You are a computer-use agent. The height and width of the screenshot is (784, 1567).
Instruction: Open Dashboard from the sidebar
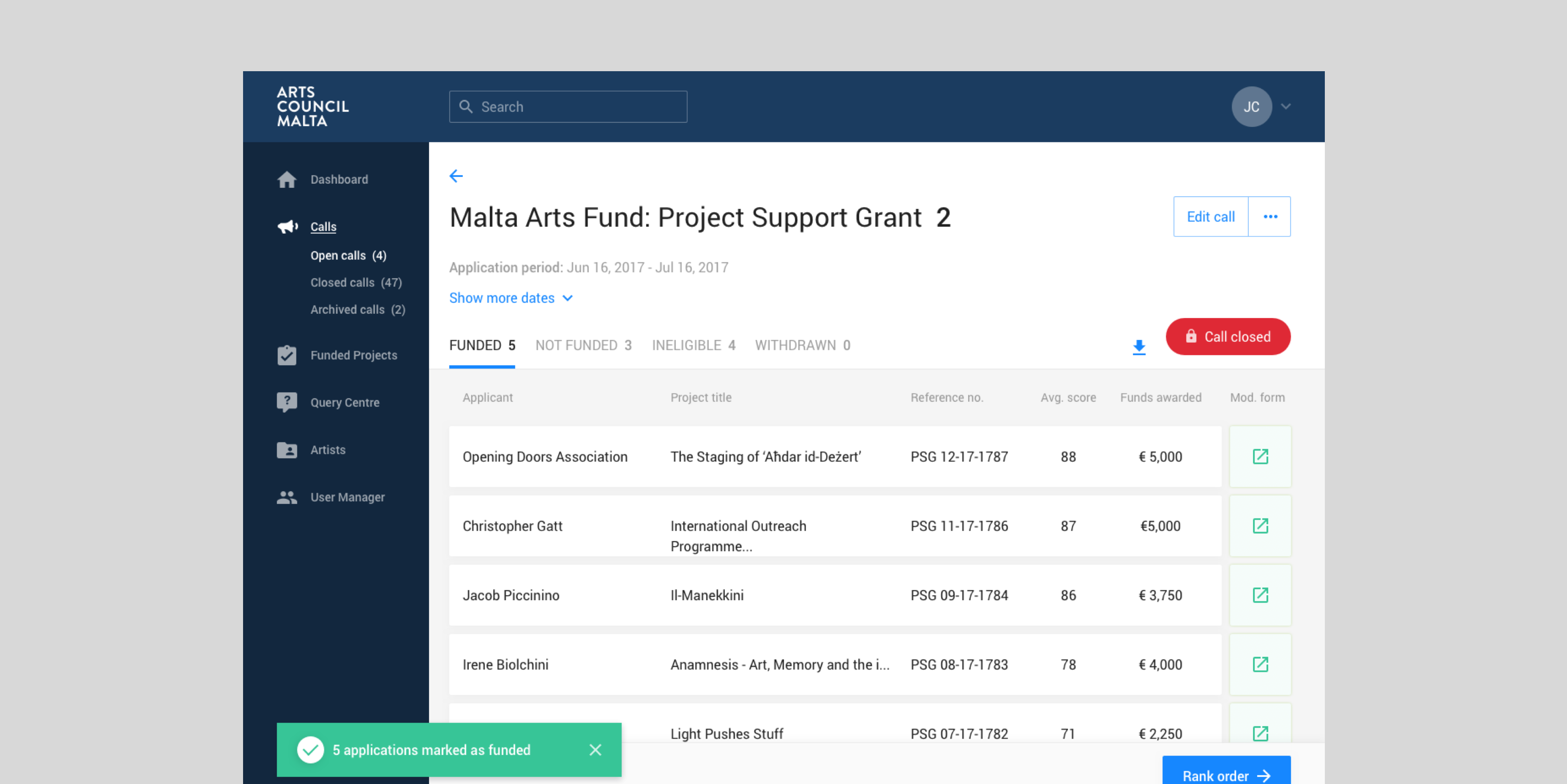click(x=339, y=179)
